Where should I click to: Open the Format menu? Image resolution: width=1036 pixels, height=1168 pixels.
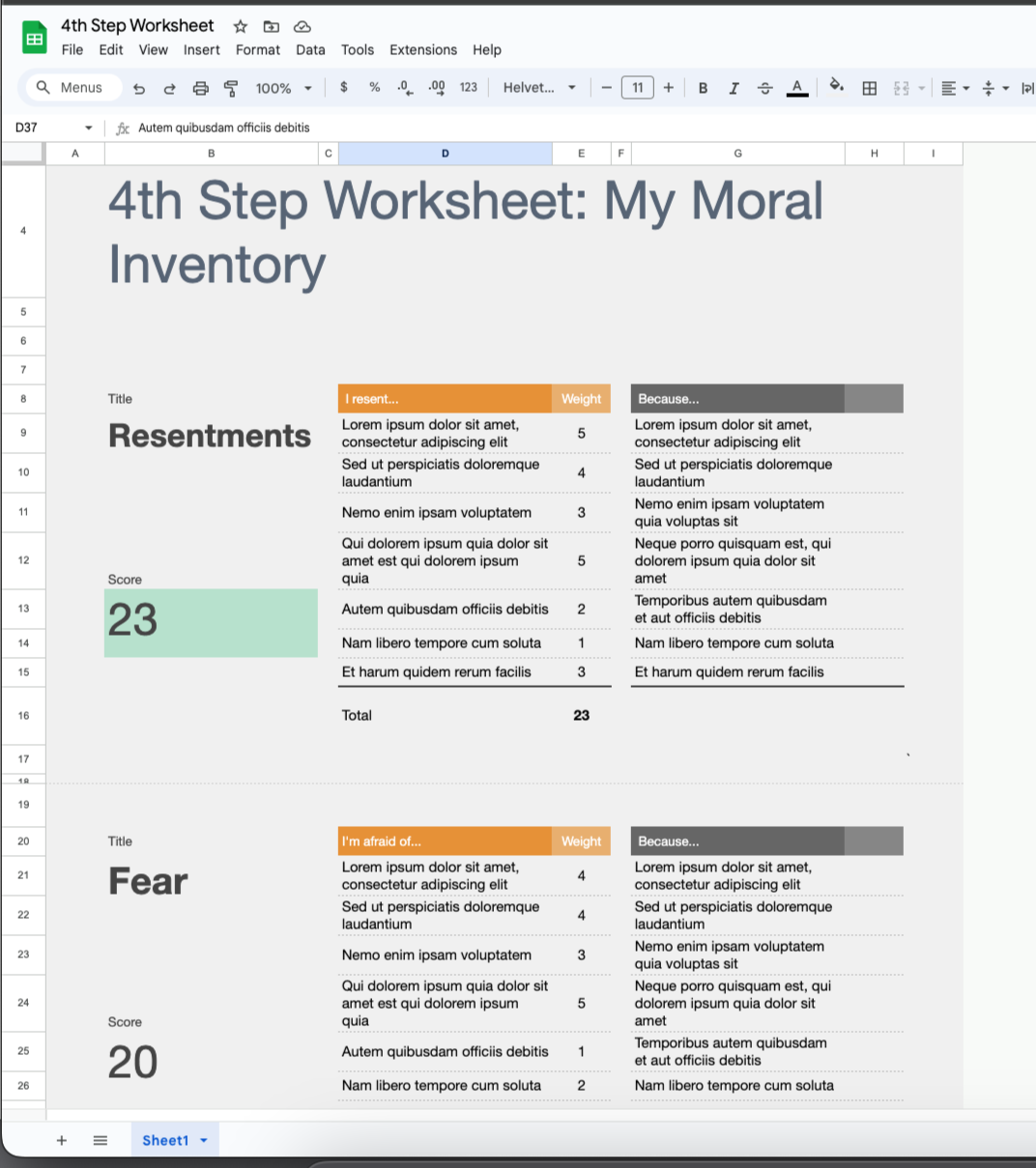click(257, 49)
